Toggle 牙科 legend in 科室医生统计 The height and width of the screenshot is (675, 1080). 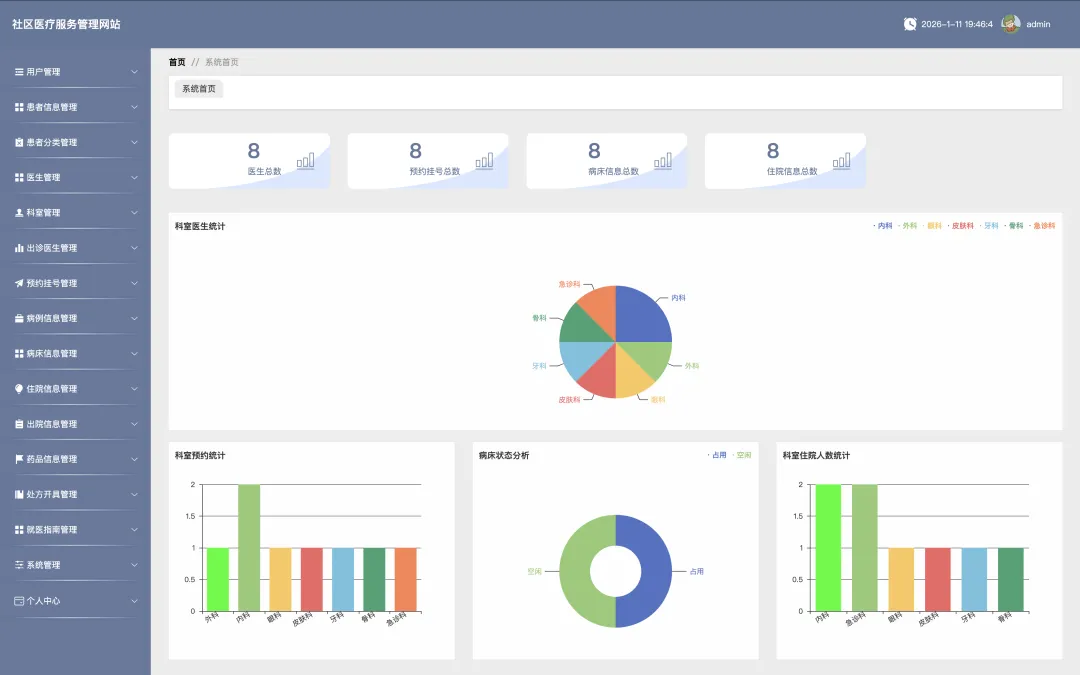989,226
